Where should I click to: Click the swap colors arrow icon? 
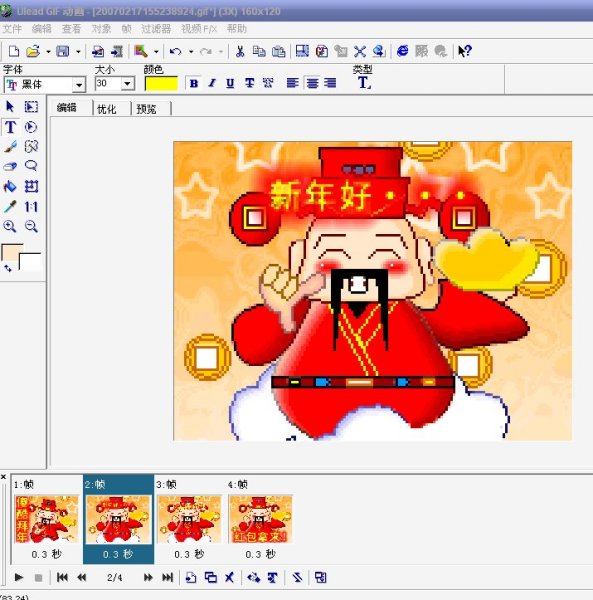point(8,268)
